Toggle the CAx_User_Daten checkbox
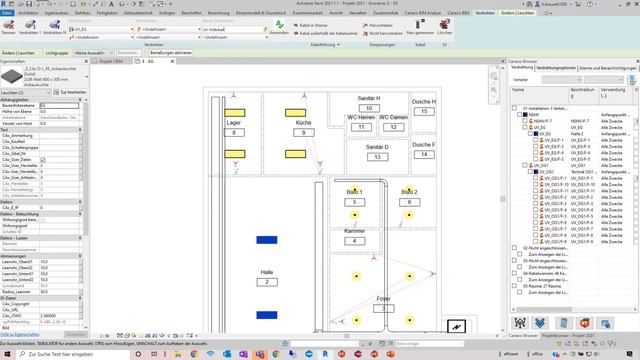Image resolution: width=640 pixels, height=360 pixels. (x=42, y=160)
